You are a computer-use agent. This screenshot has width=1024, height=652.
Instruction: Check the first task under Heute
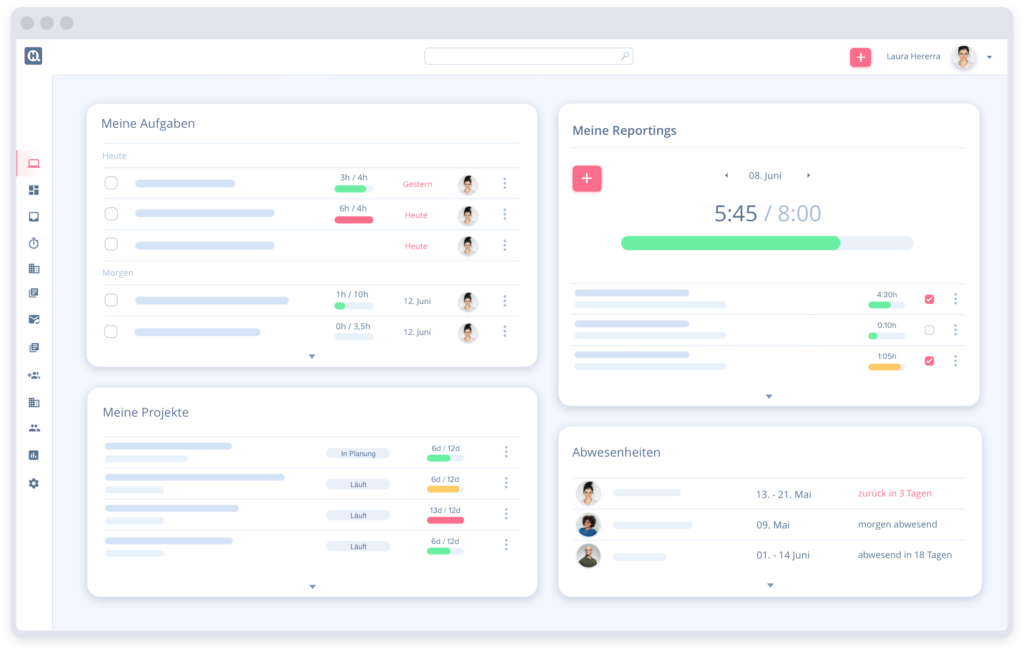[x=111, y=183]
